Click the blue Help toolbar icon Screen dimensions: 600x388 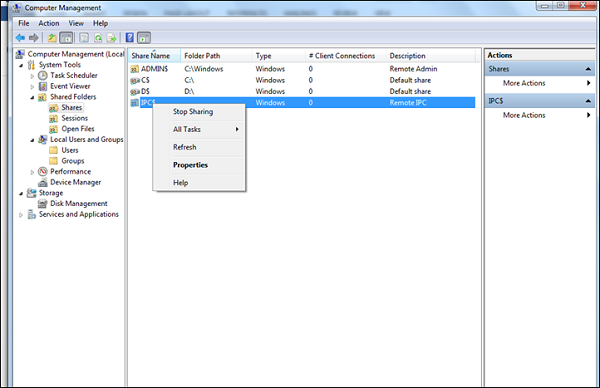(x=130, y=37)
